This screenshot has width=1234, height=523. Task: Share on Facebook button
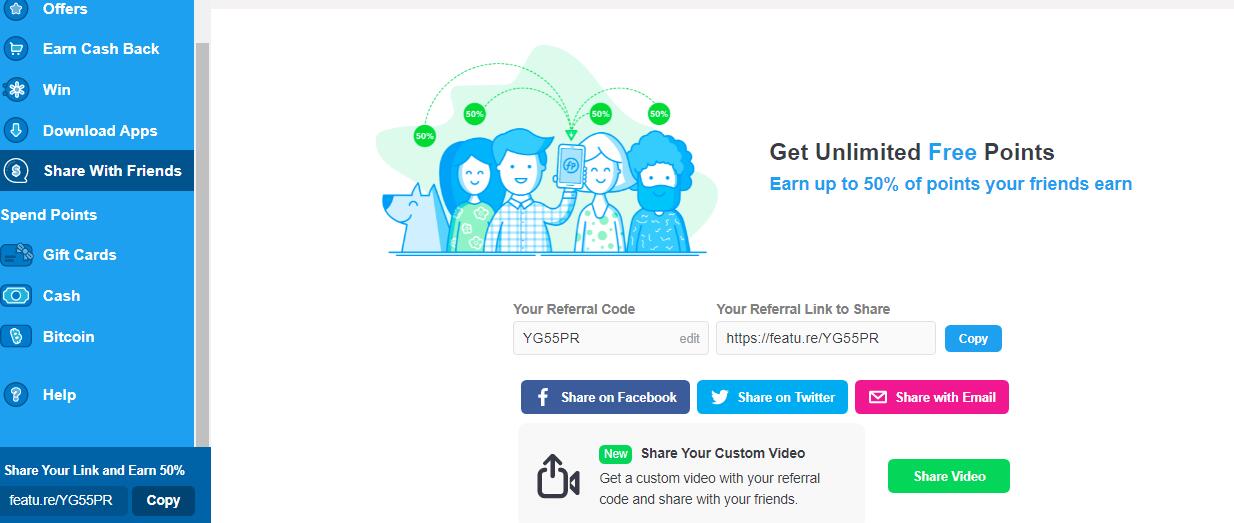[605, 397]
